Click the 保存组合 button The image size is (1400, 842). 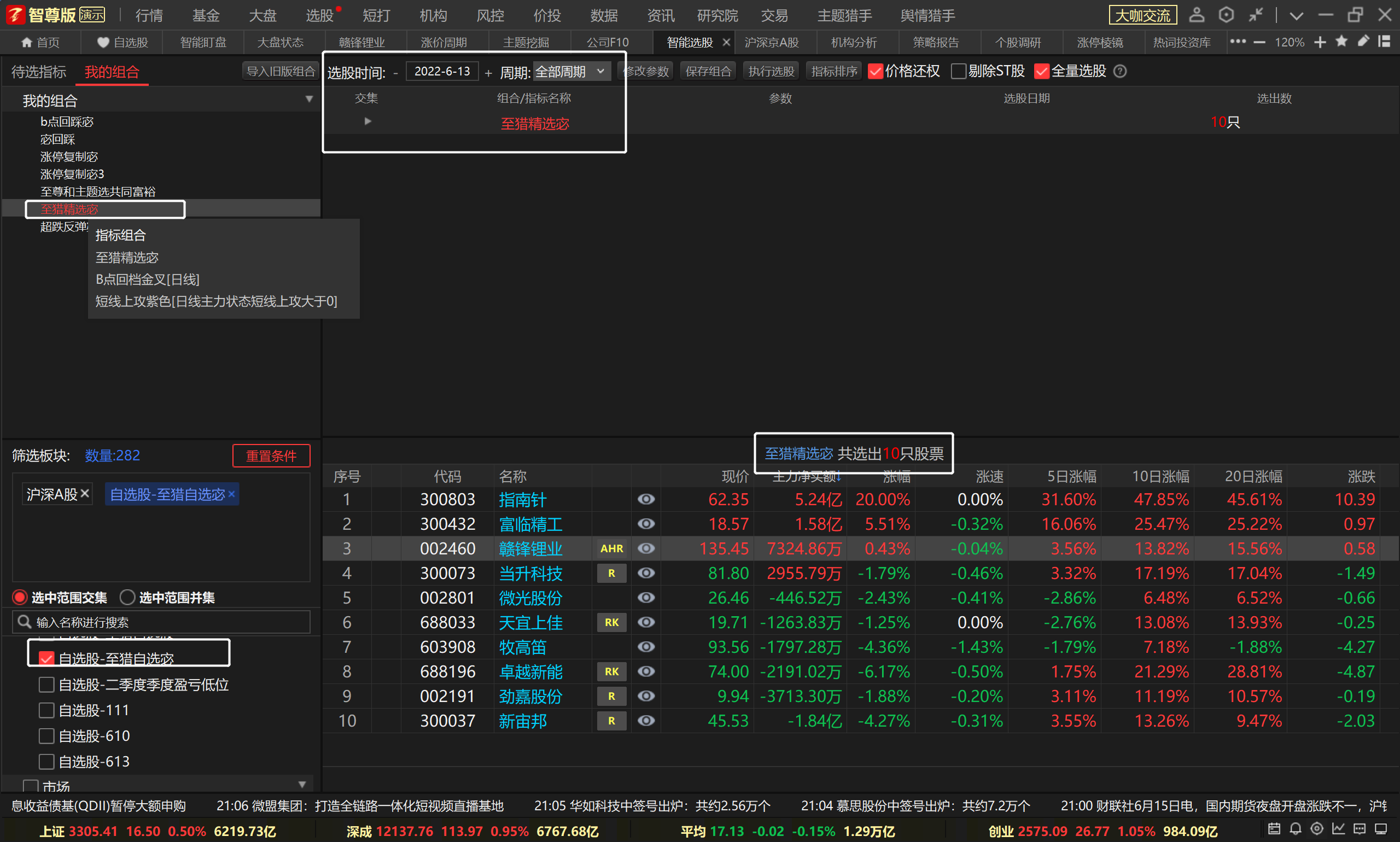pos(708,72)
